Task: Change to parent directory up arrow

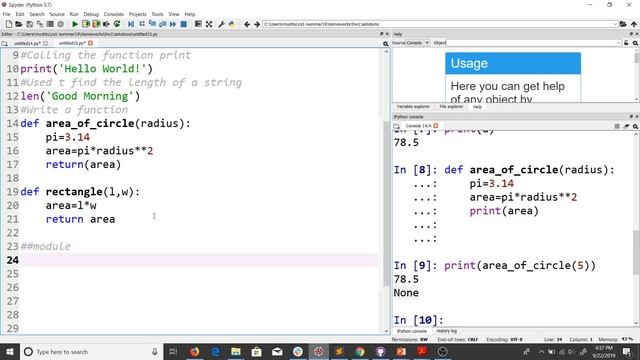Action: [634, 24]
